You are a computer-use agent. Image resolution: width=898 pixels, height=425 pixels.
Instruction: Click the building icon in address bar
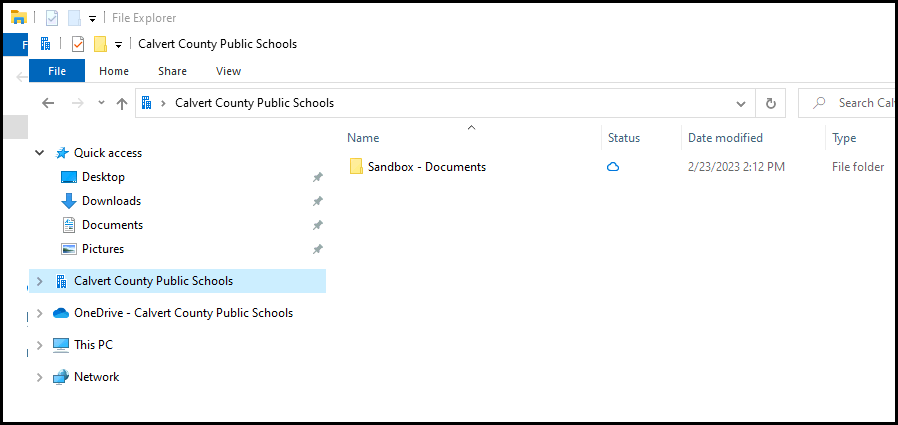146,103
